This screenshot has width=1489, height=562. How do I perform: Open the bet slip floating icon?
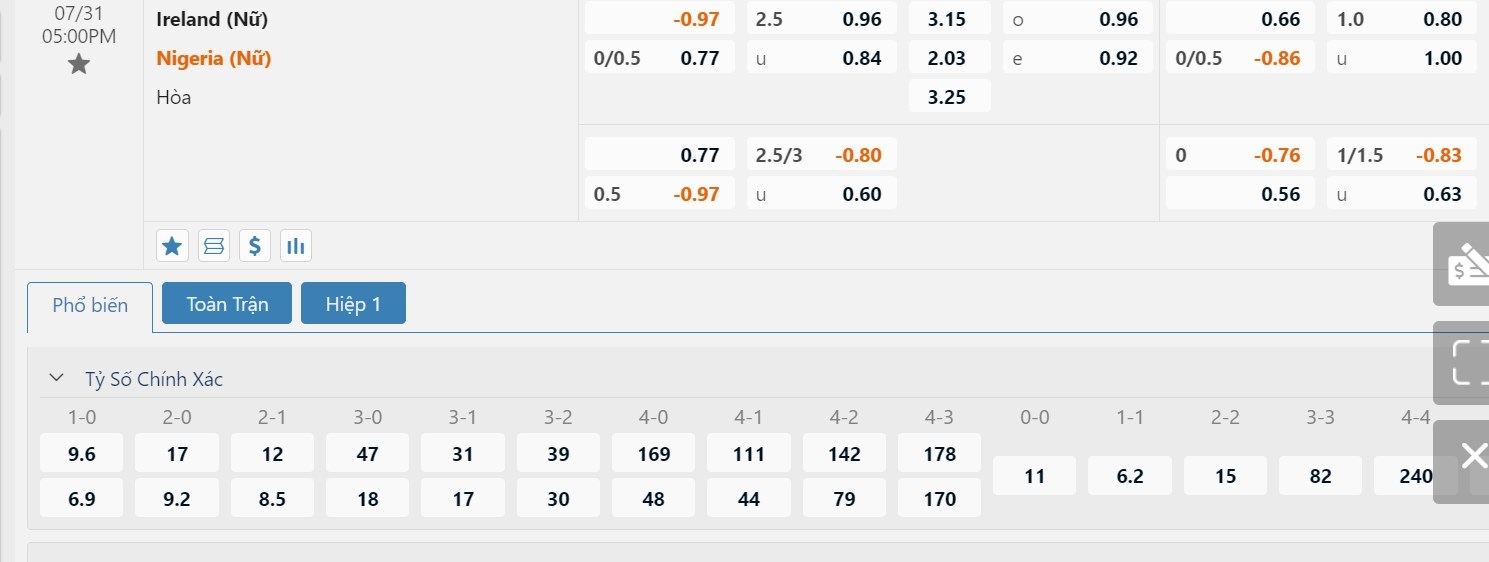pyautogui.click(x=1465, y=264)
